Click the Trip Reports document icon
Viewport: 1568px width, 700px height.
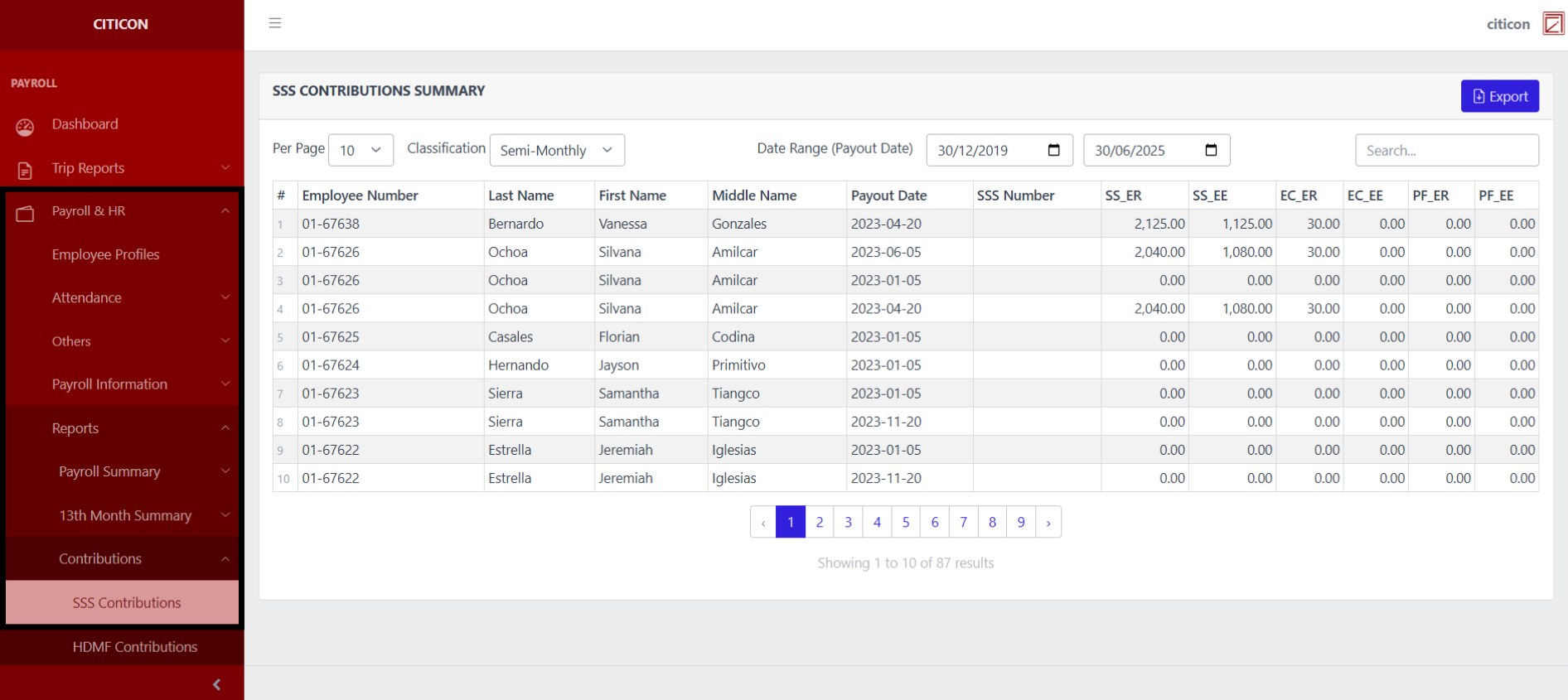(x=25, y=170)
